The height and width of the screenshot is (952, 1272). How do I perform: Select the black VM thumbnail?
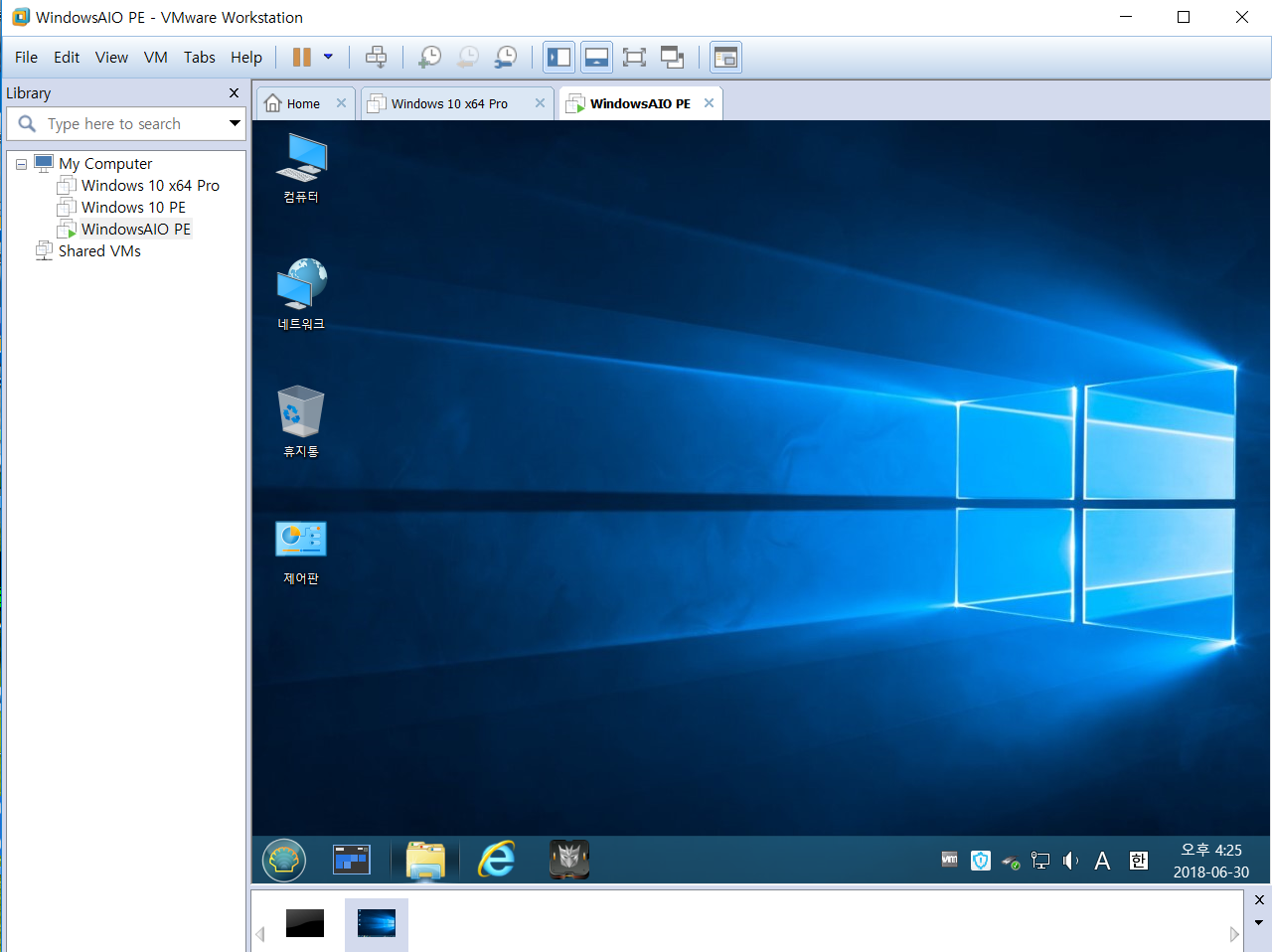click(305, 923)
